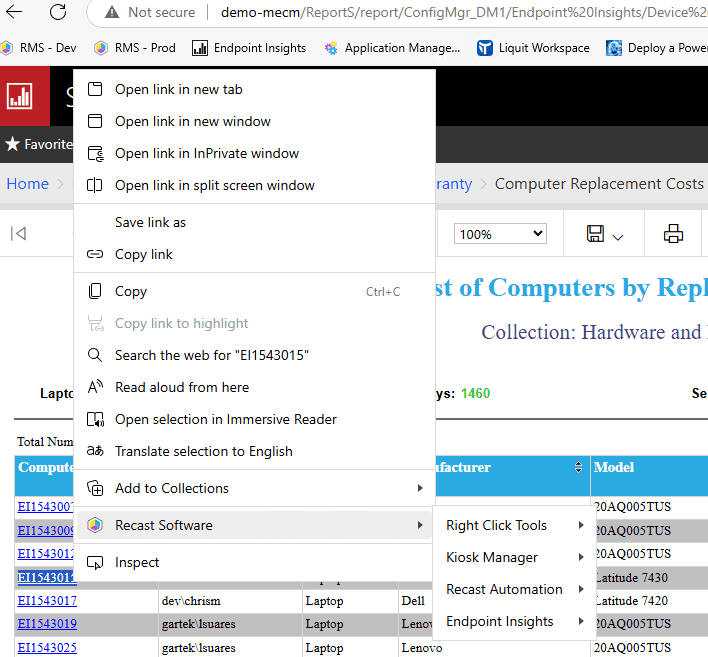Click the Power BI report server logo
This screenshot has height=657, width=708.
[20, 96]
